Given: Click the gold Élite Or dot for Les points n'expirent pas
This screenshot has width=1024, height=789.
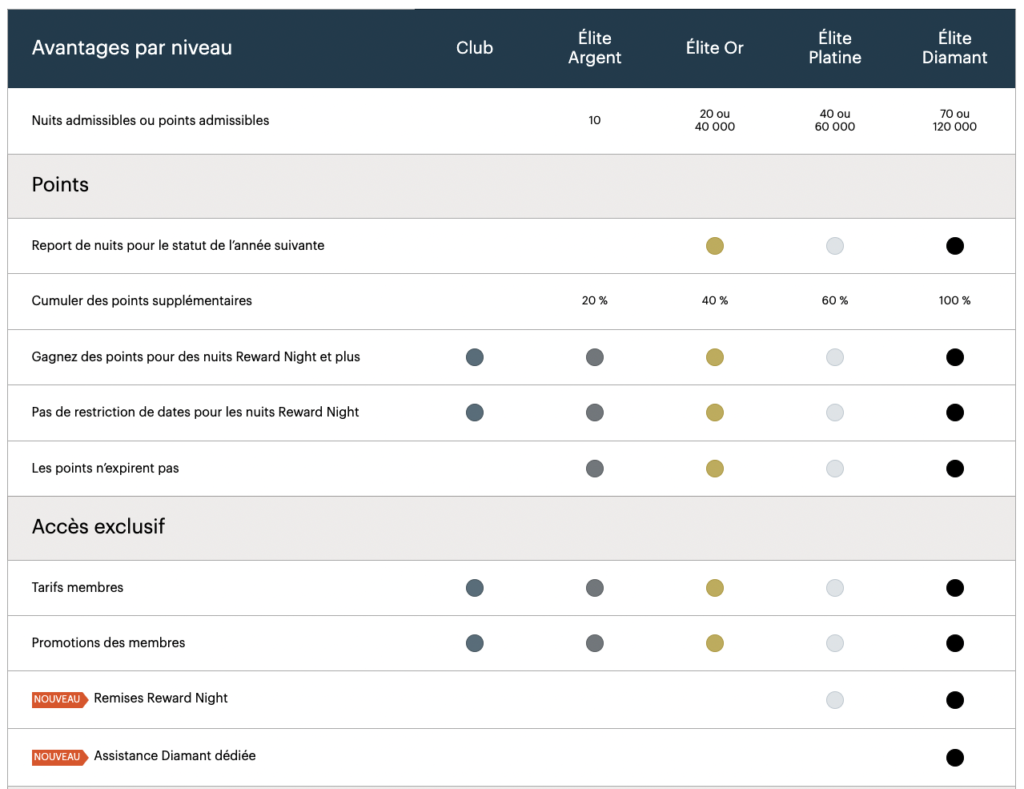Looking at the screenshot, I should (x=715, y=468).
